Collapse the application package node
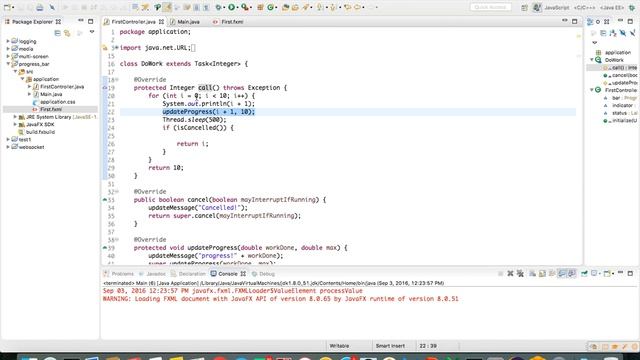Image resolution: width=640 pixels, height=360 pixels. [23, 79]
